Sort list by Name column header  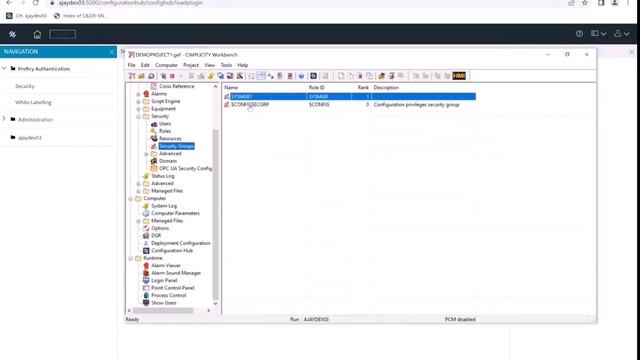[x=231, y=88]
